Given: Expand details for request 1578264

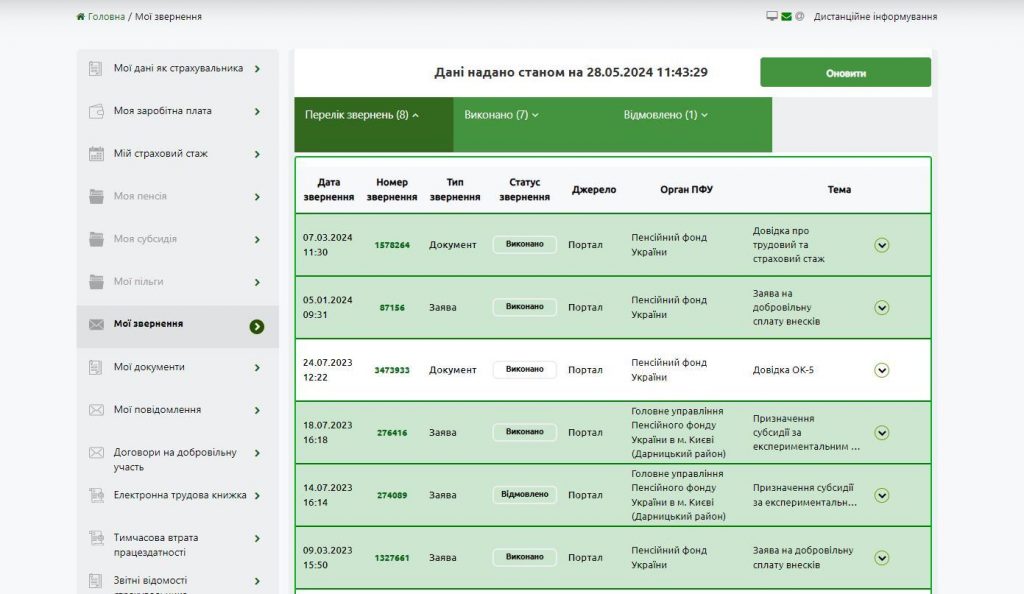Looking at the screenshot, I should coord(881,245).
